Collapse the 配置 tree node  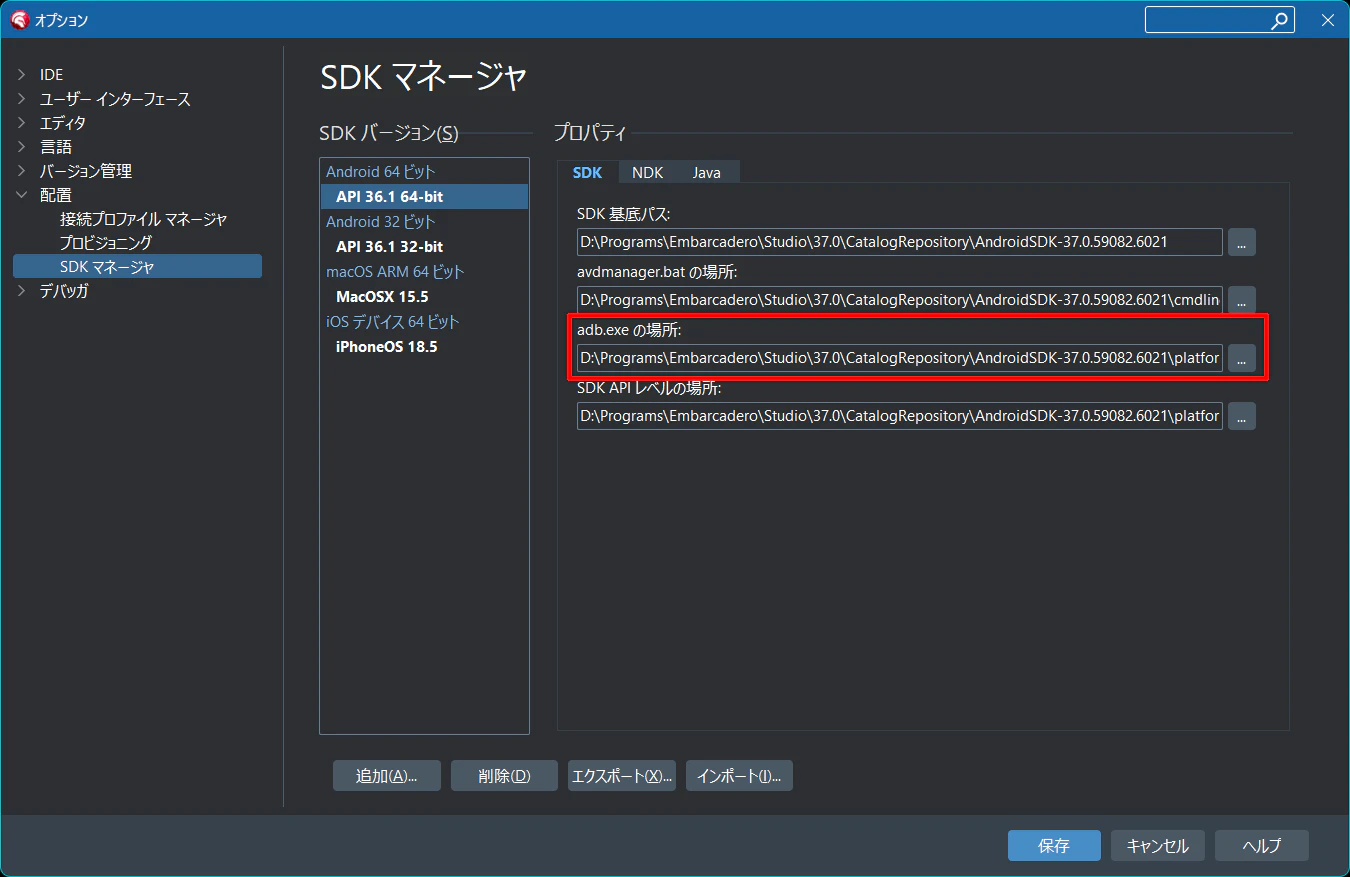pos(21,195)
